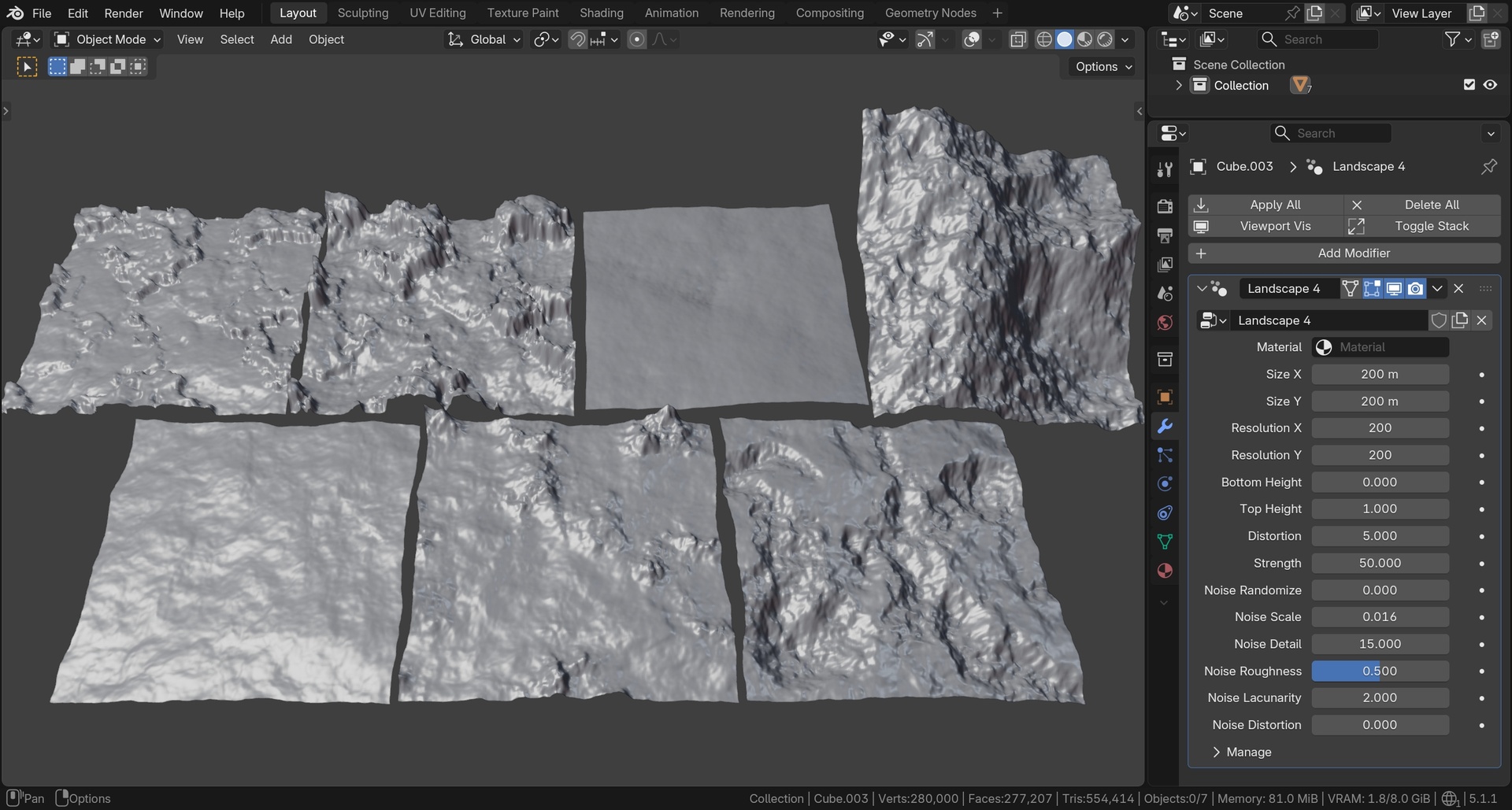1512x810 pixels.
Task: Open the Render properties tab
Action: point(1165,206)
